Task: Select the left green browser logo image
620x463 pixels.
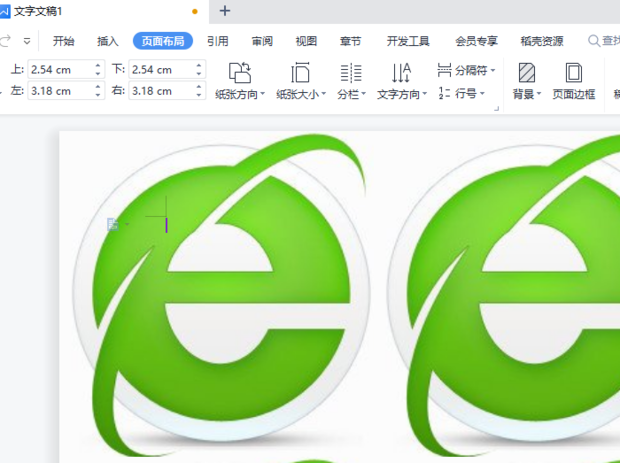Action: pyautogui.click(x=220, y=297)
